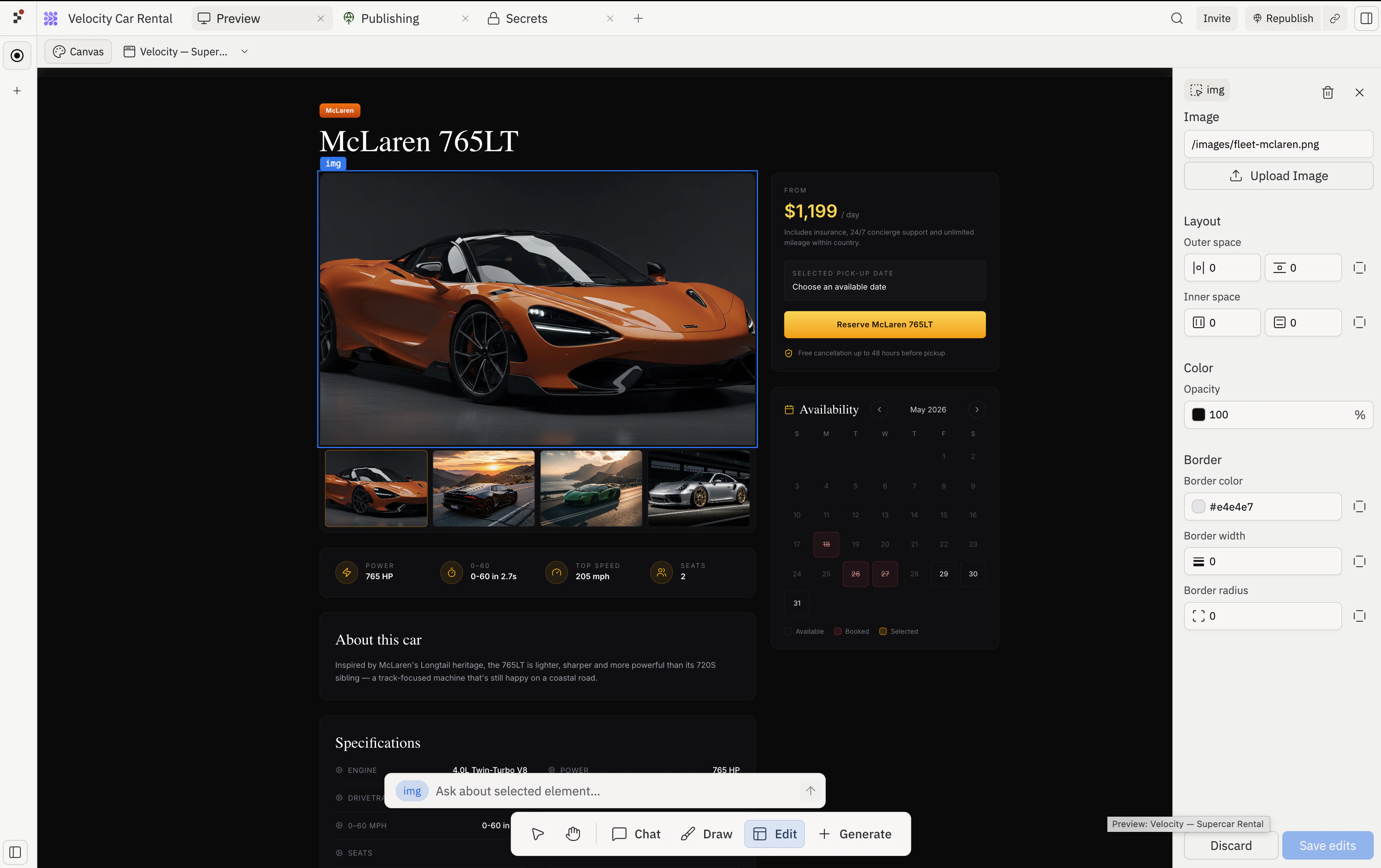The width and height of the screenshot is (1381, 868).
Task: Click the horizontal outer space field
Action: click(x=1222, y=267)
